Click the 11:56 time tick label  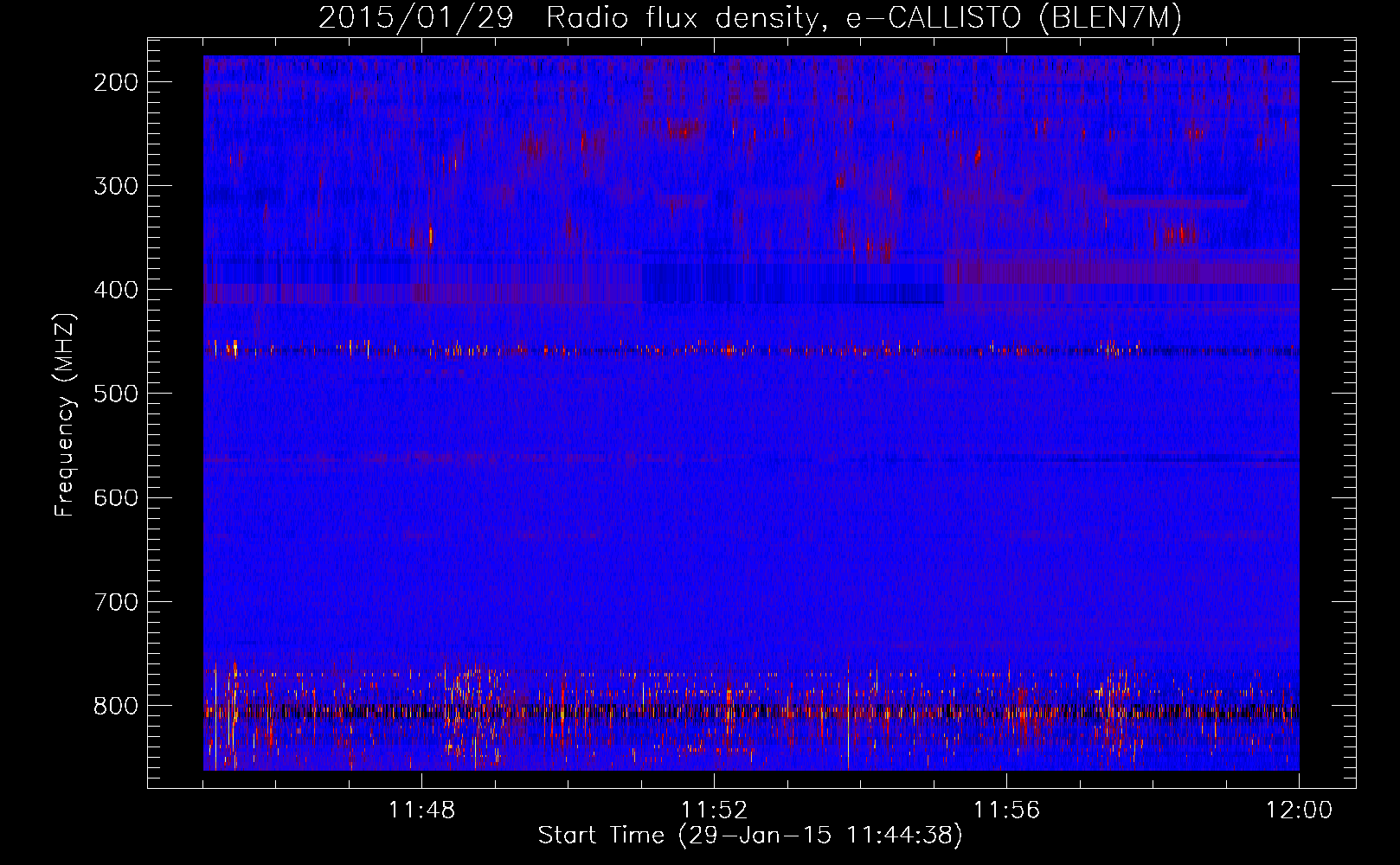point(1006,811)
